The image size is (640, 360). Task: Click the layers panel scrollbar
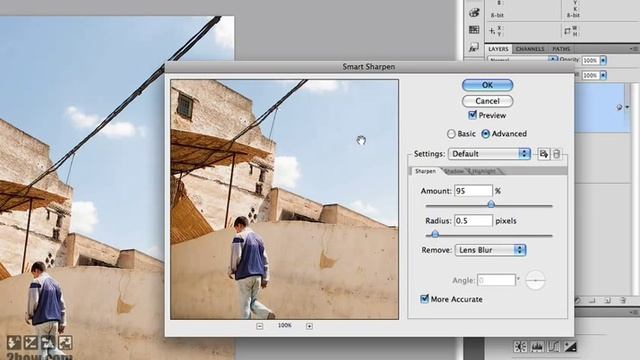pyautogui.click(x=635, y=189)
